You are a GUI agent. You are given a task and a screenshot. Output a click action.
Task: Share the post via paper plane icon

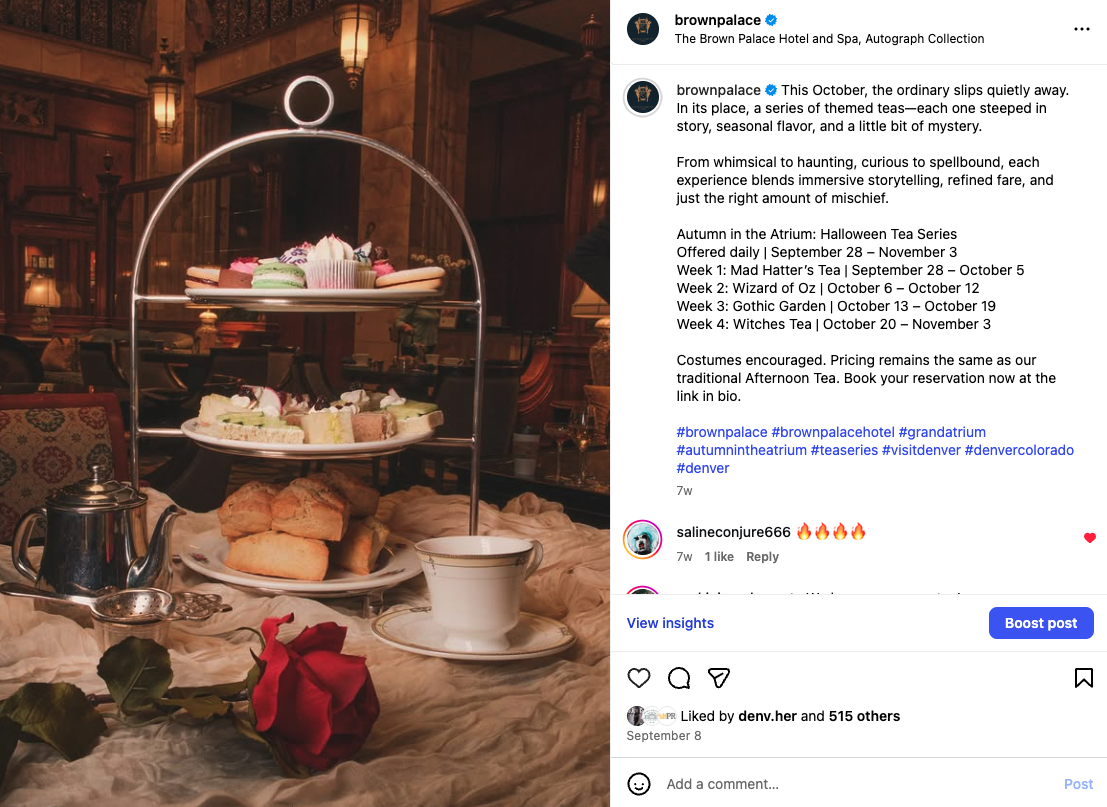click(x=719, y=678)
